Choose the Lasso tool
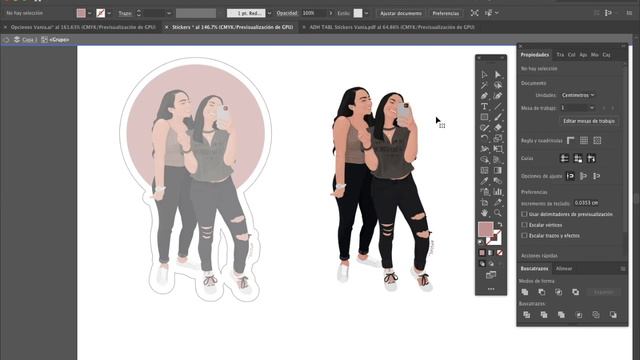640x360 pixels. coord(498,85)
